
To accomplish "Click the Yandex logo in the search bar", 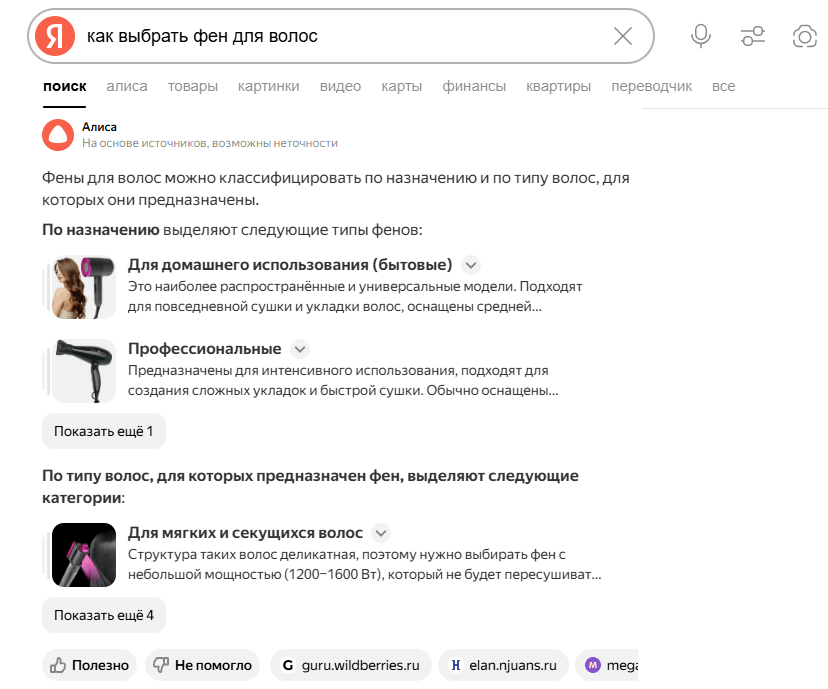I will tap(55, 36).
